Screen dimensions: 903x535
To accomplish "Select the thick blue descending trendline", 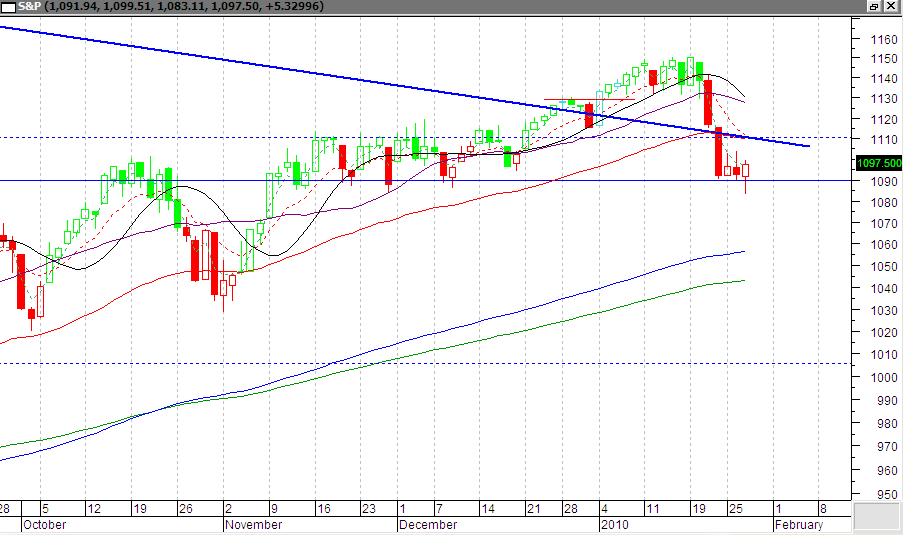I will (403, 86).
